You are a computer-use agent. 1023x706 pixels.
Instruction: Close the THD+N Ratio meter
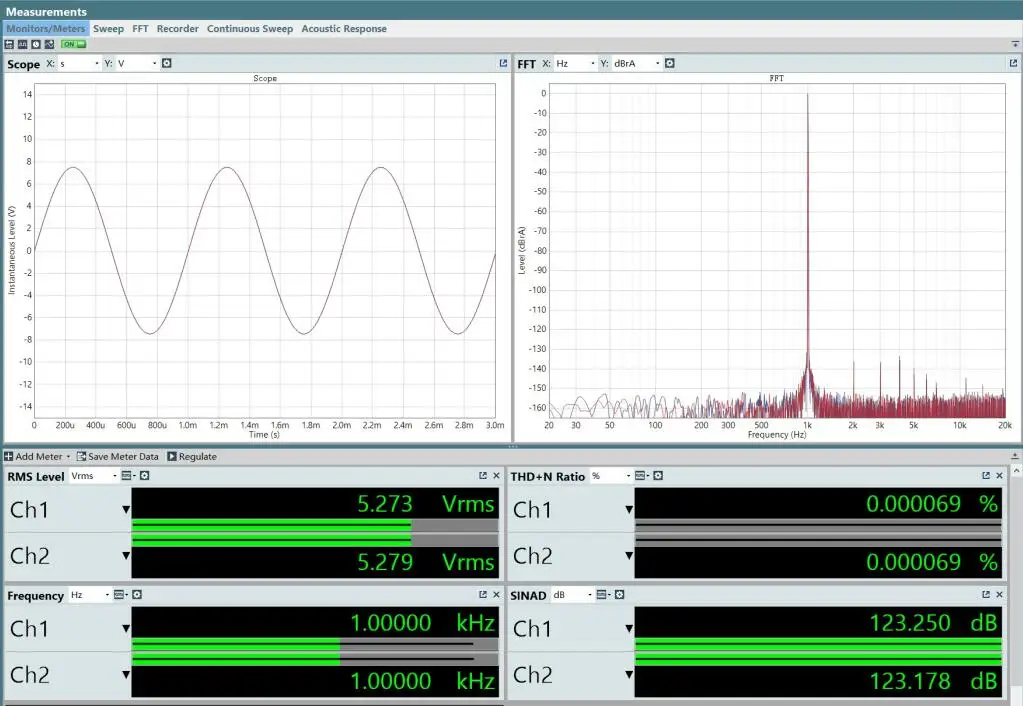(x=1000, y=476)
